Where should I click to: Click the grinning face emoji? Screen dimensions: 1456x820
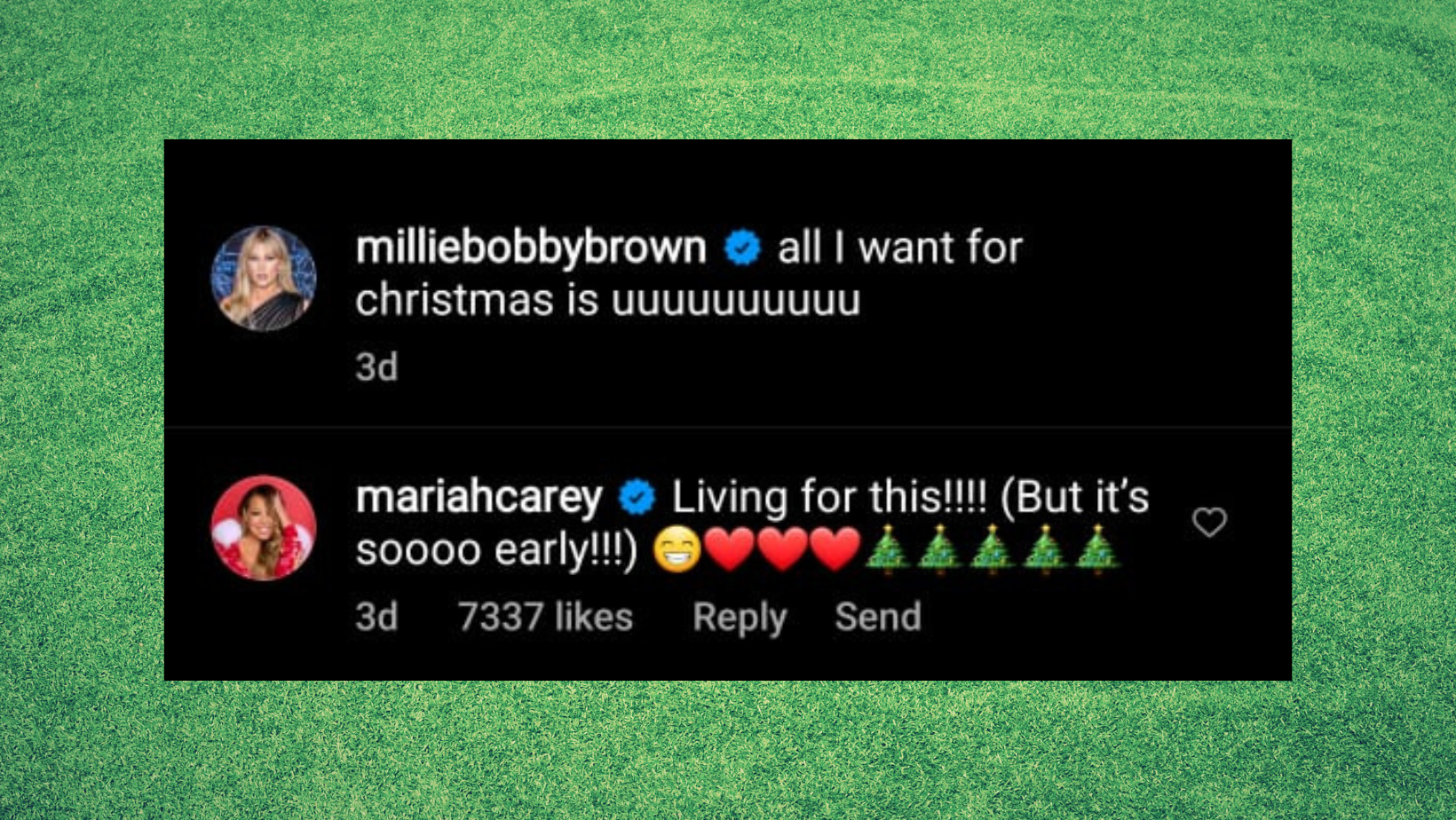[677, 549]
